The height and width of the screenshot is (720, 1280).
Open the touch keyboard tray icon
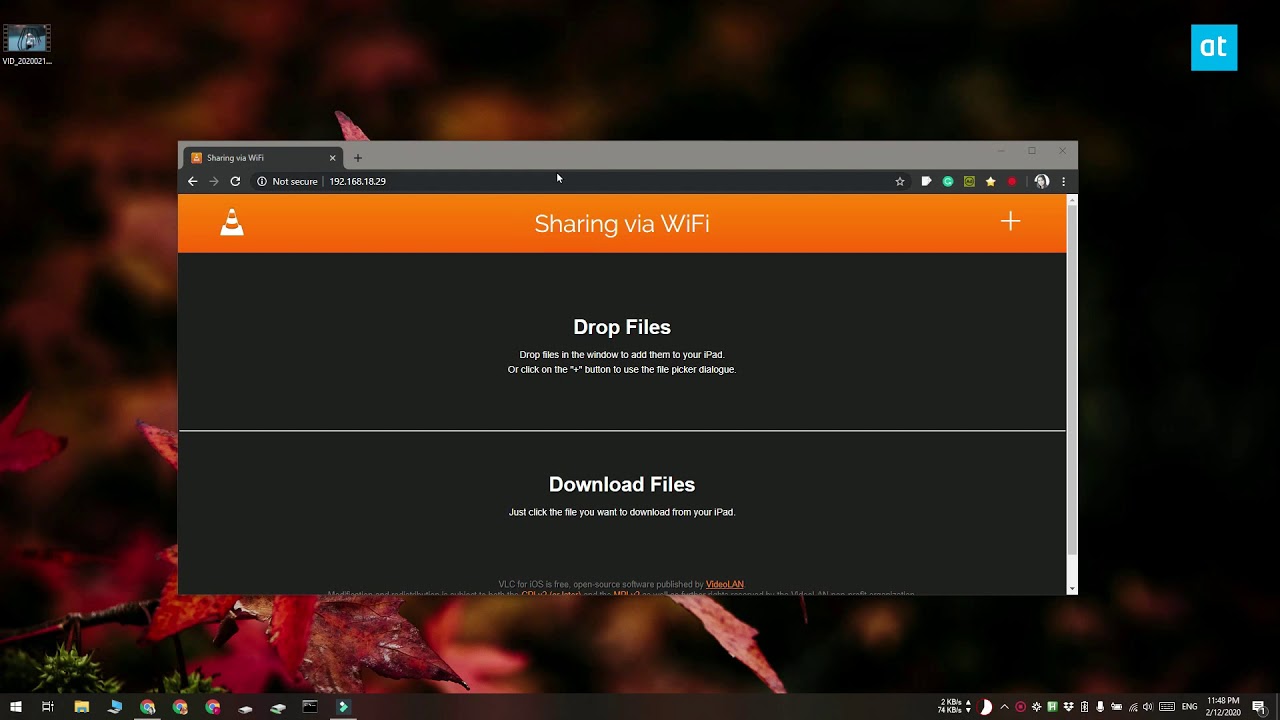pyautogui.click(x=1167, y=707)
